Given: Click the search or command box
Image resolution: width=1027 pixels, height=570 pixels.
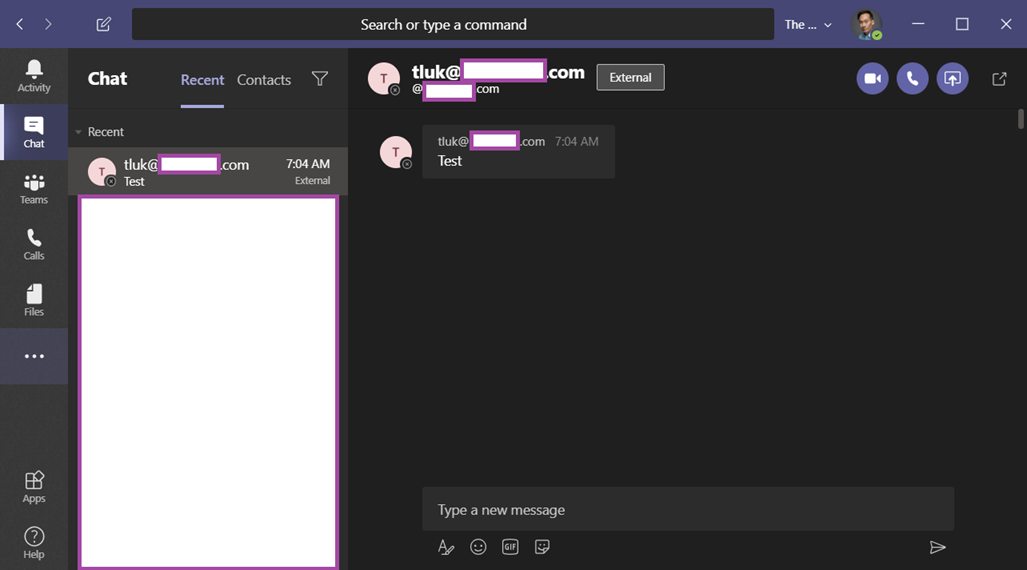Looking at the screenshot, I should pos(453,24).
